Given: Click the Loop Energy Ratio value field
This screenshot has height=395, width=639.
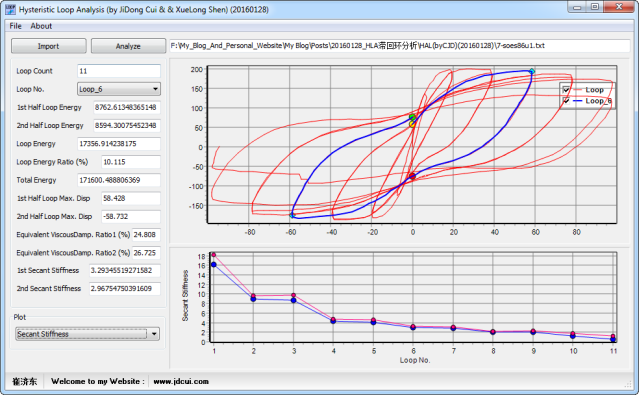Looking at the screenshot, I should tap(131, 162).
